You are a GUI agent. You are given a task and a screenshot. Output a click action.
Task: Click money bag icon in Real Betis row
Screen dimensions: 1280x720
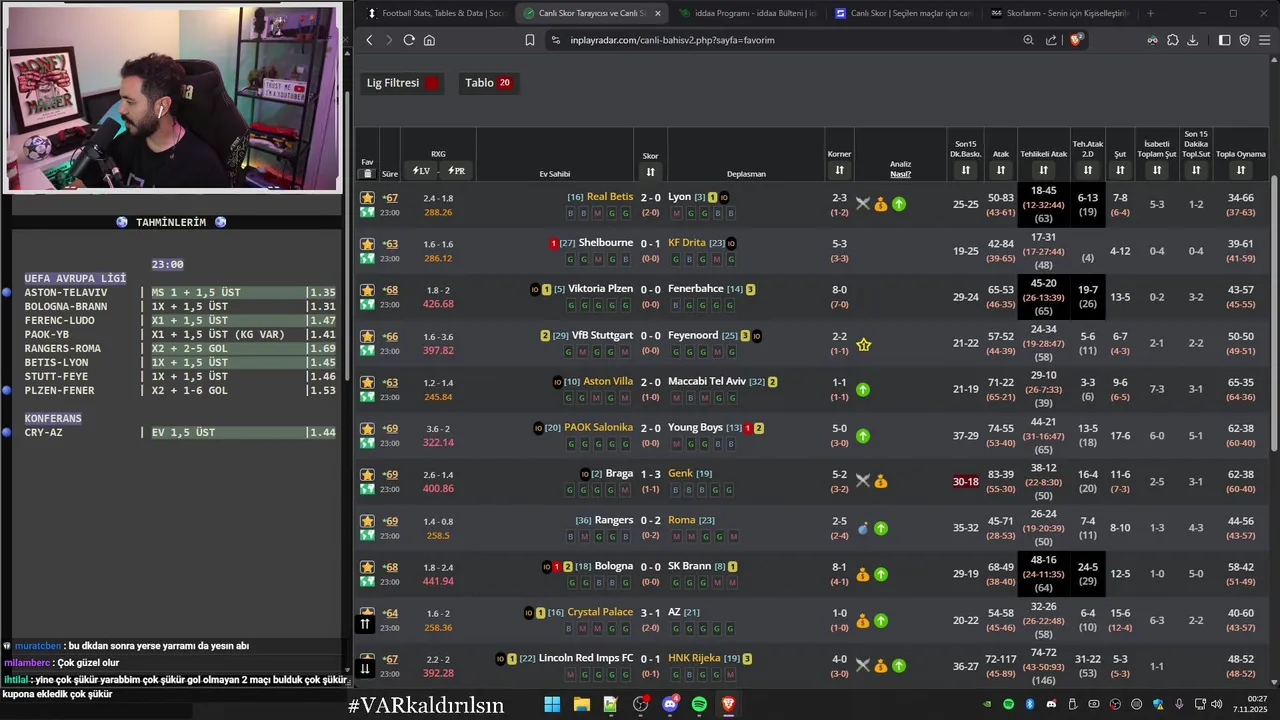pyautogui.click(x=881, y=204)
